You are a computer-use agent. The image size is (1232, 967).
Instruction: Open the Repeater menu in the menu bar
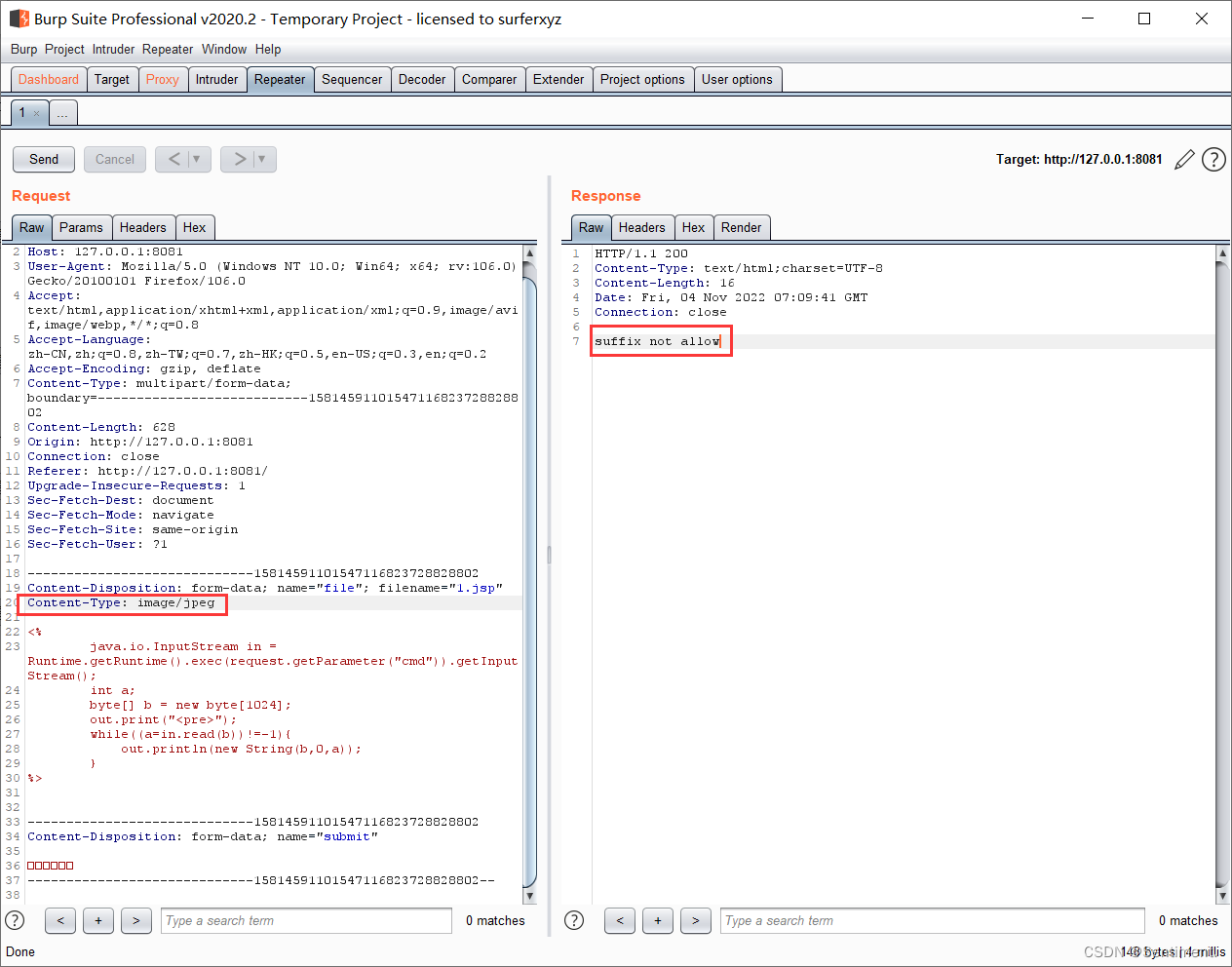pos(168,49)
